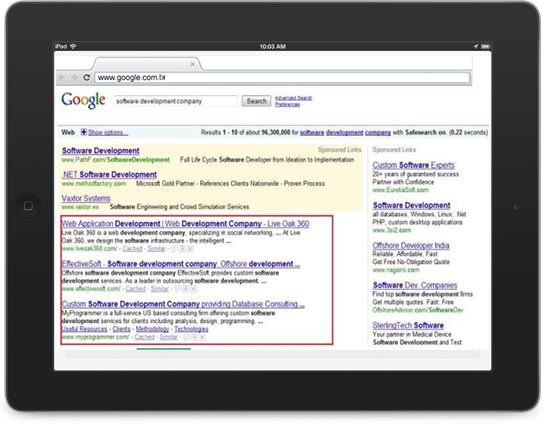Screen dimensions: 545x425
Task: Promote the EffectiveSoft result
Action: coord(186,289)
